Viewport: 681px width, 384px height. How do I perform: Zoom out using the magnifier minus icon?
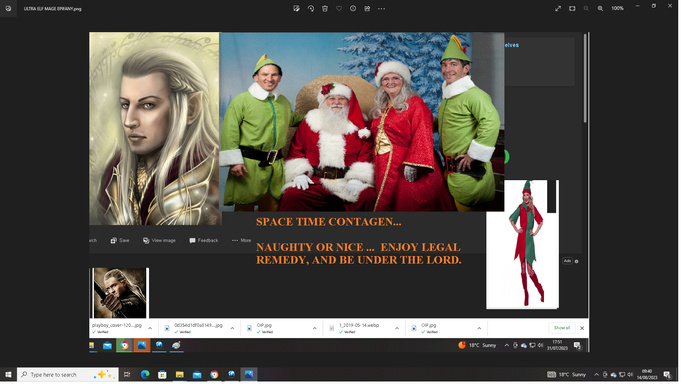pos(586,8)
